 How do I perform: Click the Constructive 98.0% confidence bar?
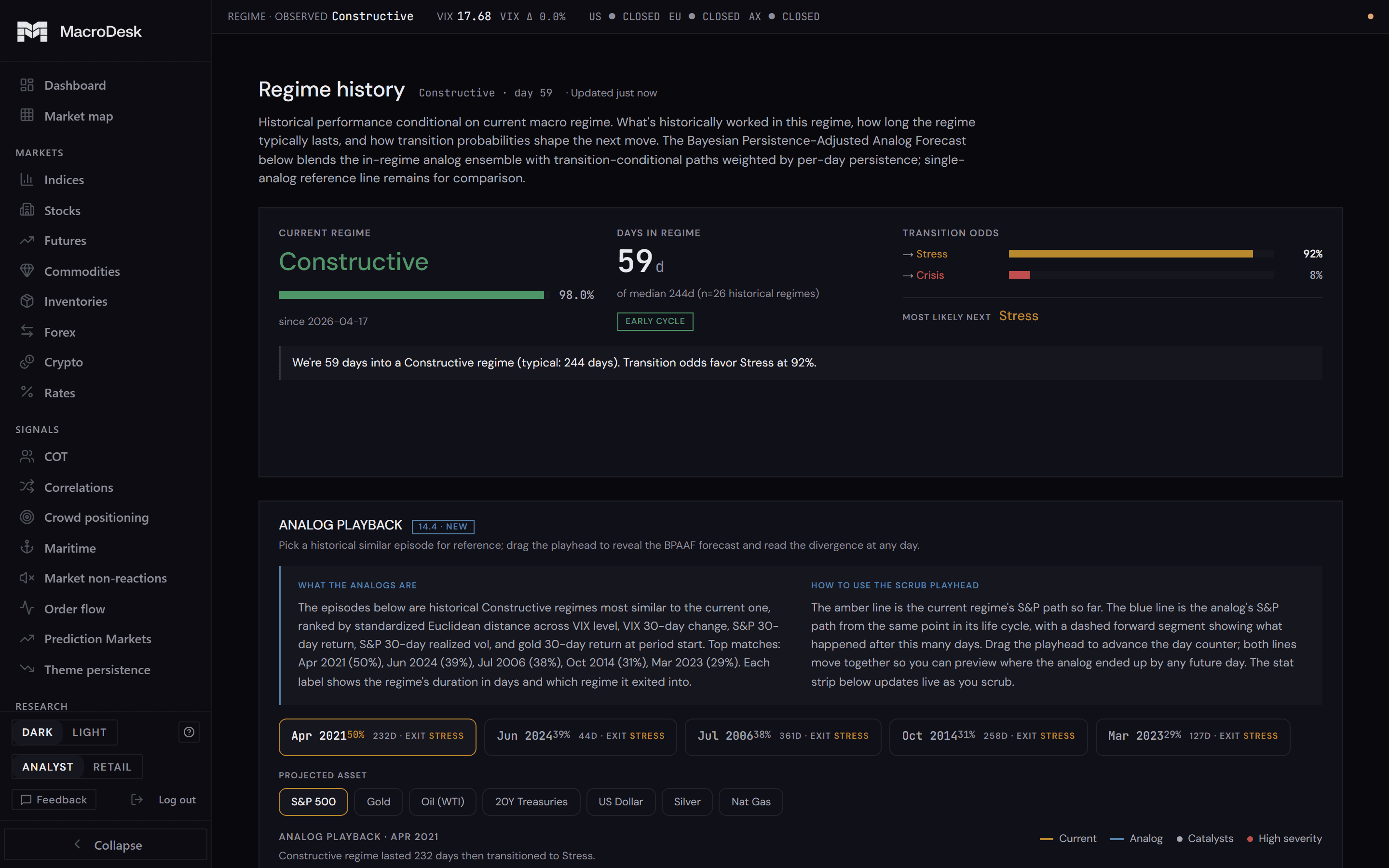(x=414, y=295)
